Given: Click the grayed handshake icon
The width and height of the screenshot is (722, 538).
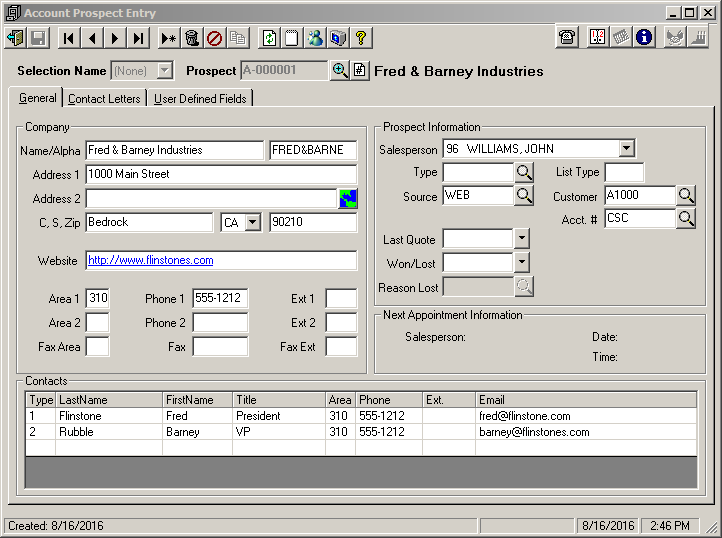Looking at the screenshot, I should 675,37.
